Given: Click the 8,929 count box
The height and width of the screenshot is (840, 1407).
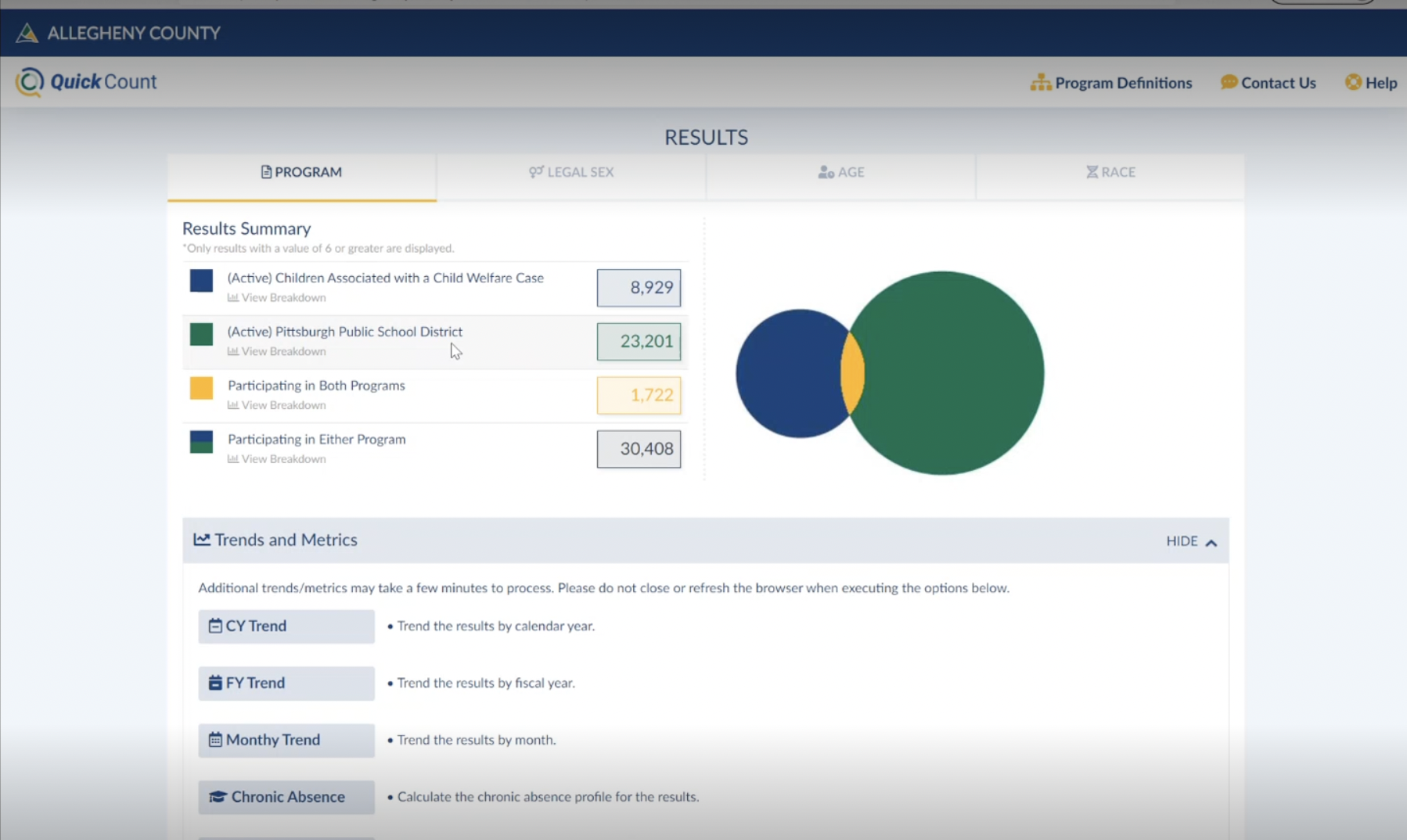Looking at the screenshot, I should click(639, 288).
